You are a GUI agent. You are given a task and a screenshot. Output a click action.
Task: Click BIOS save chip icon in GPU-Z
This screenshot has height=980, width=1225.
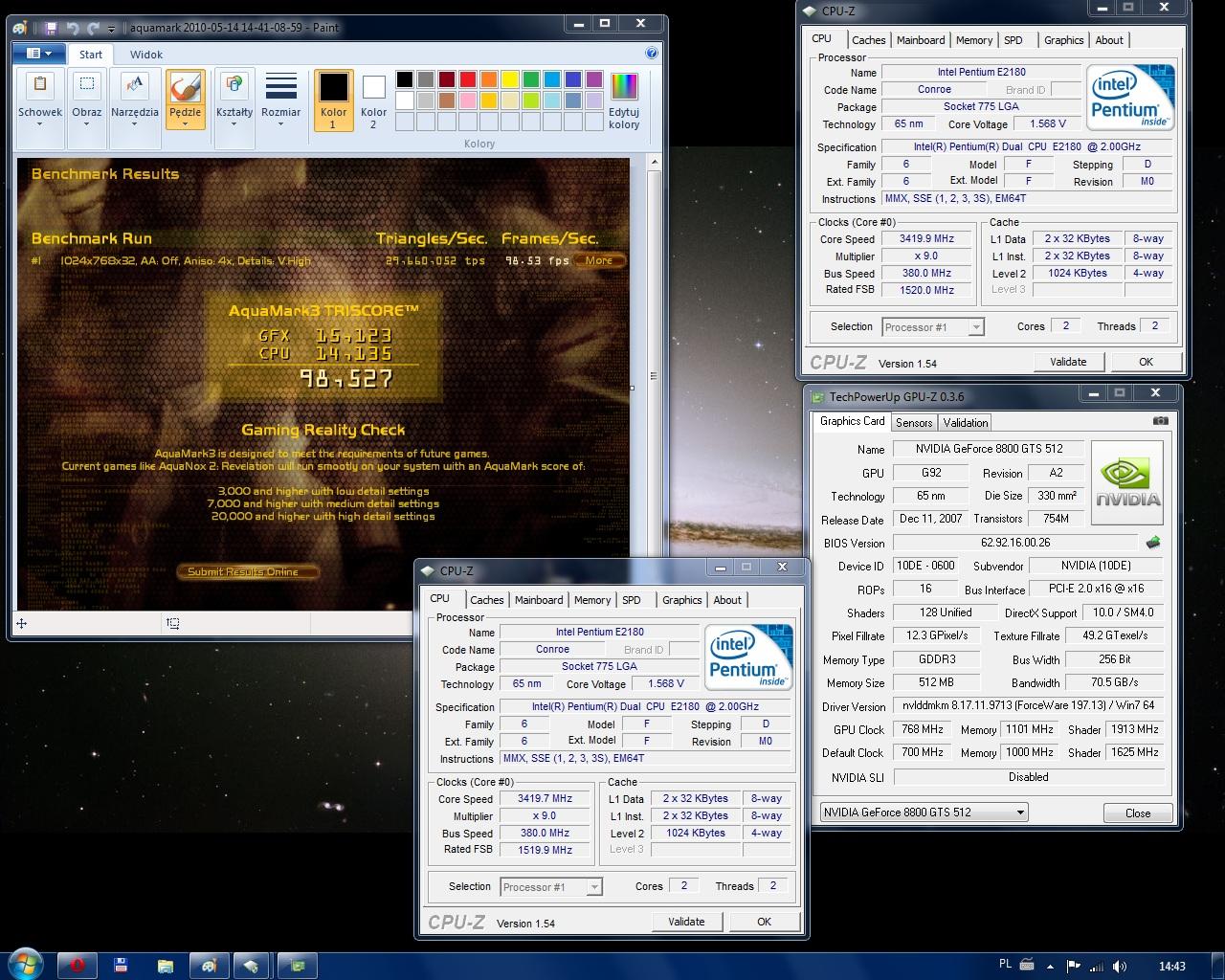point(1153,543)
